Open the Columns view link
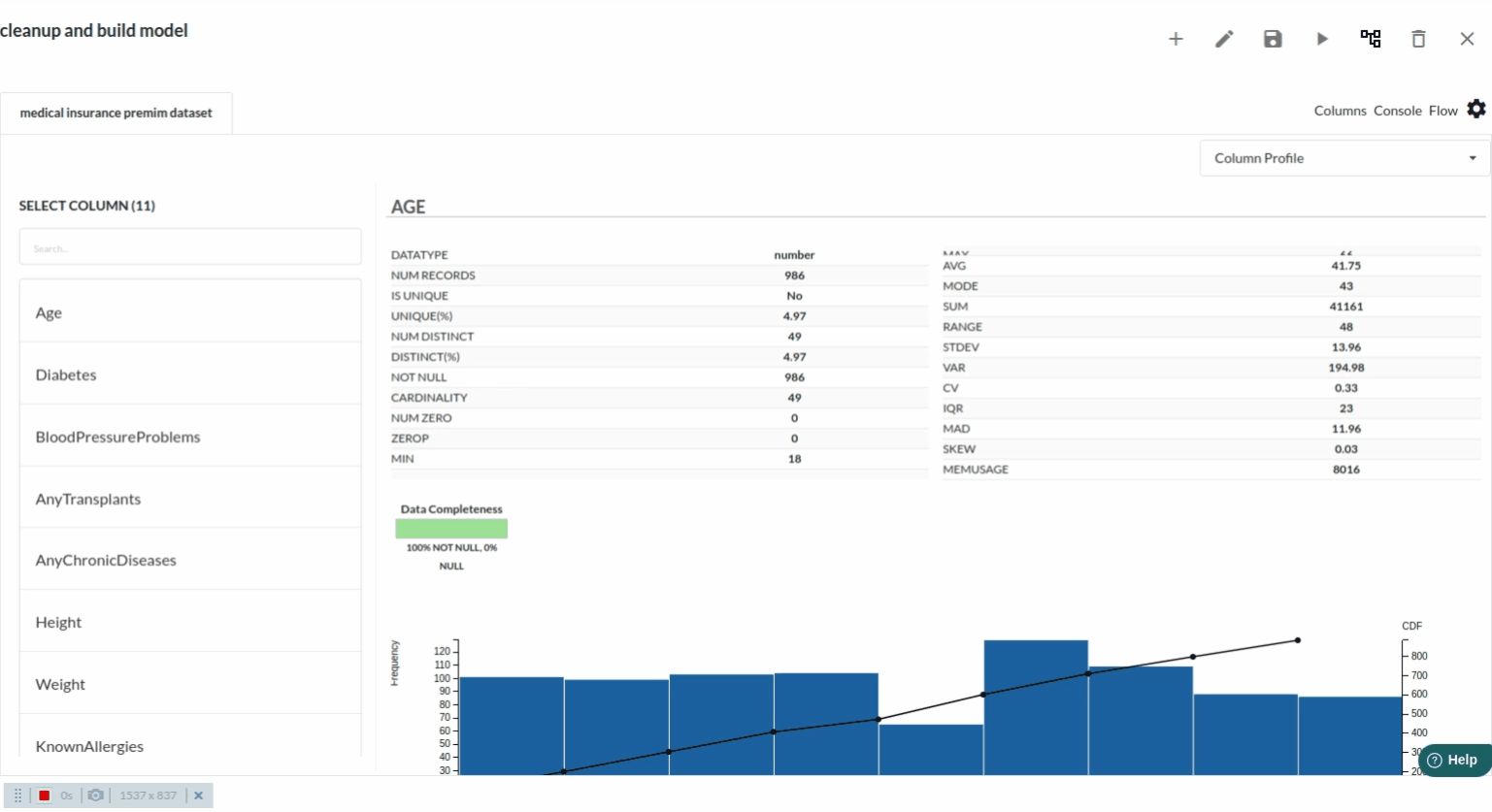This screenshot has width=1492, height=812. click(1340, 111)
